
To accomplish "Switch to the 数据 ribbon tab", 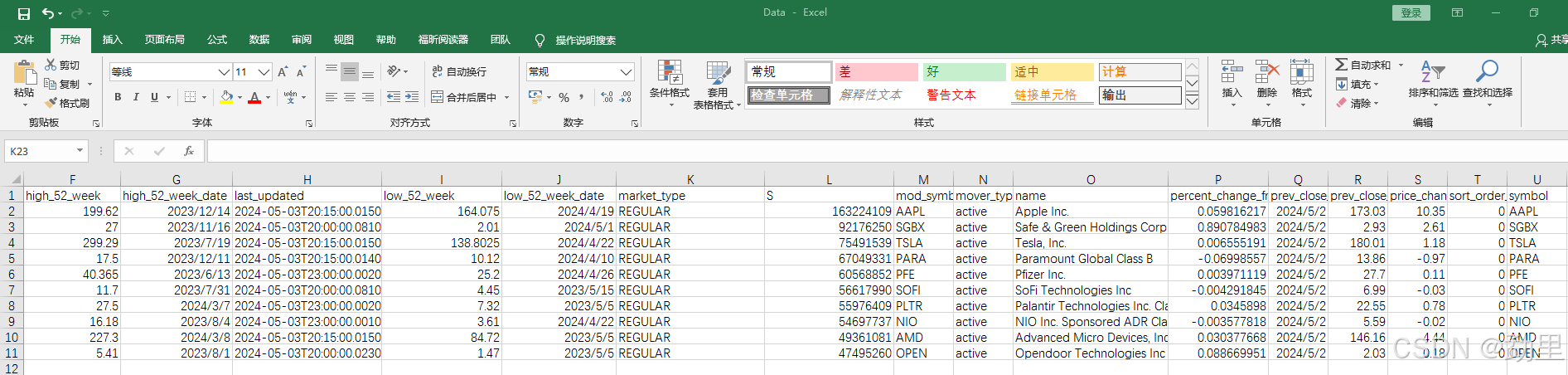I will 259,40.
